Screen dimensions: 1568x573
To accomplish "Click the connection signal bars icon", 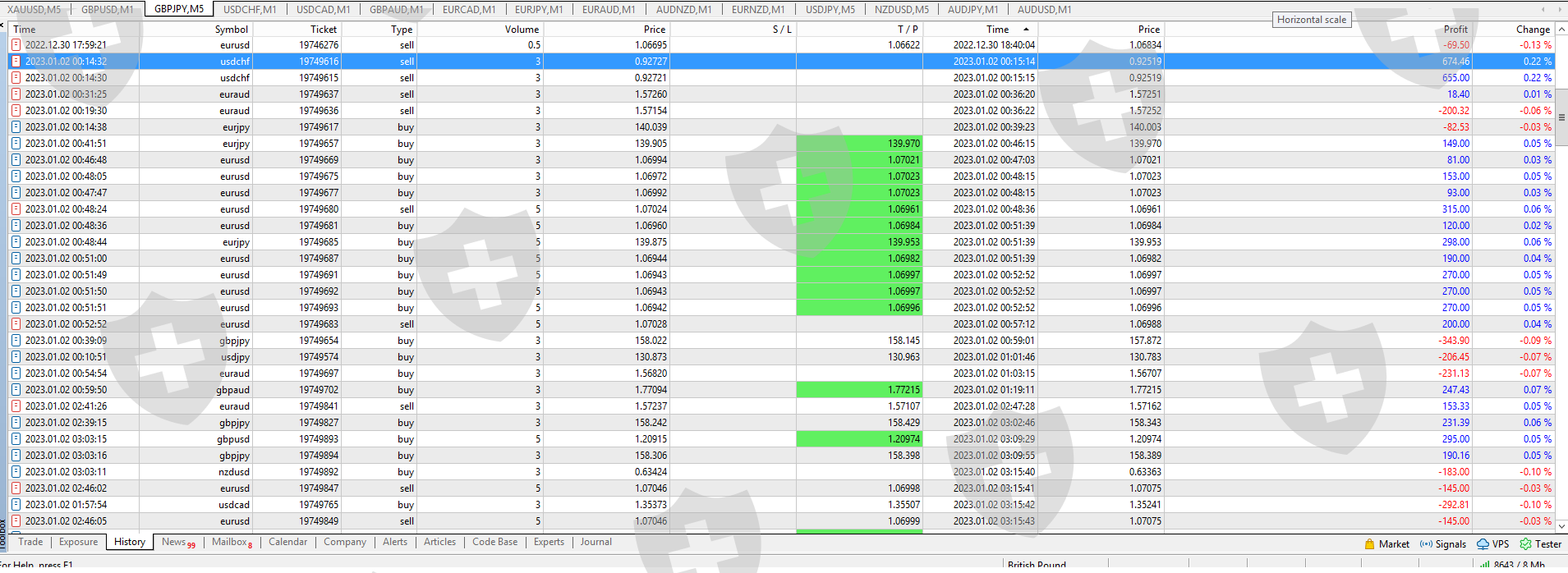I will (1484, 565).
